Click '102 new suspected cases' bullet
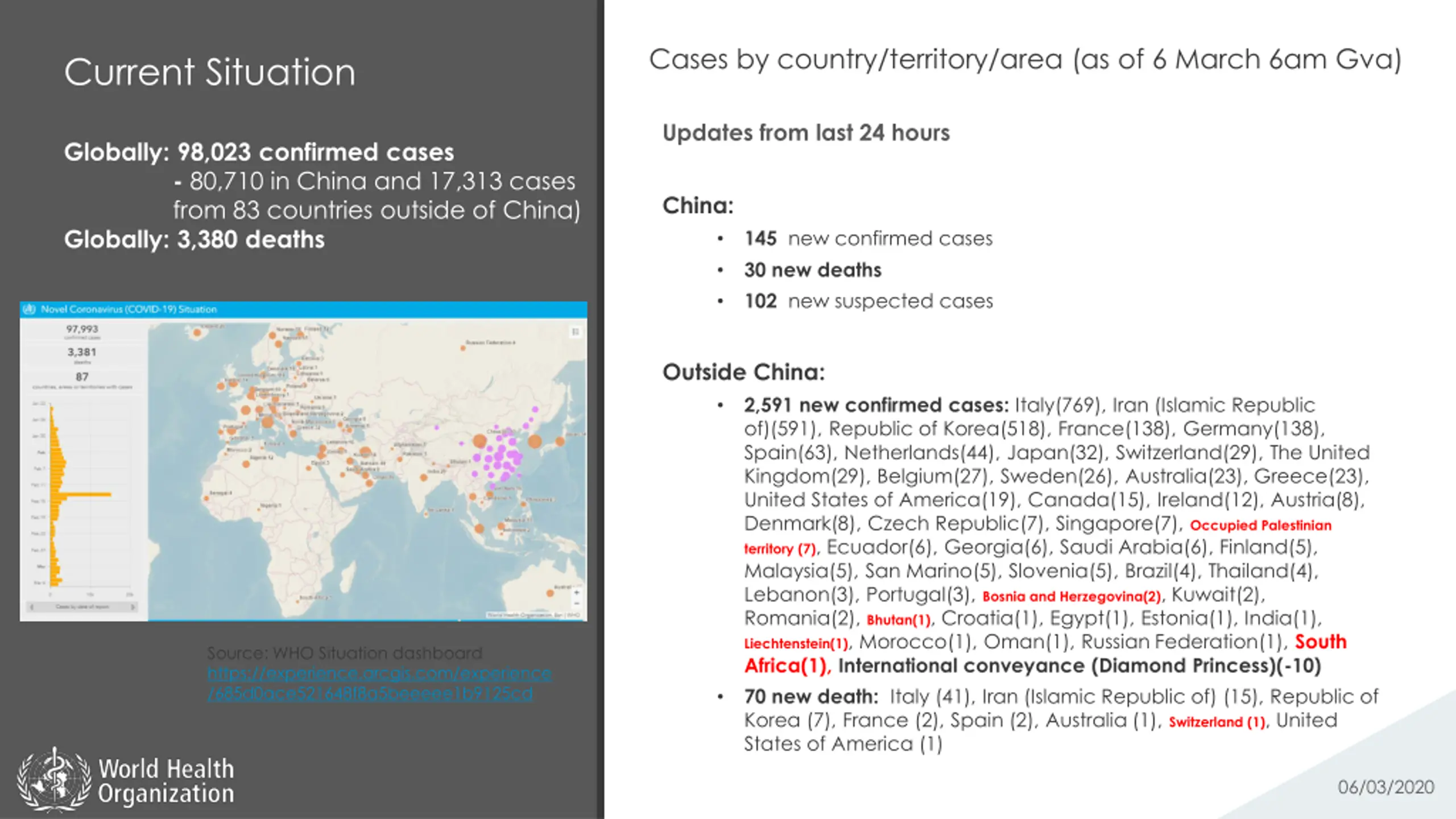This screenshot has height=819, width=1456. (868, 301)
